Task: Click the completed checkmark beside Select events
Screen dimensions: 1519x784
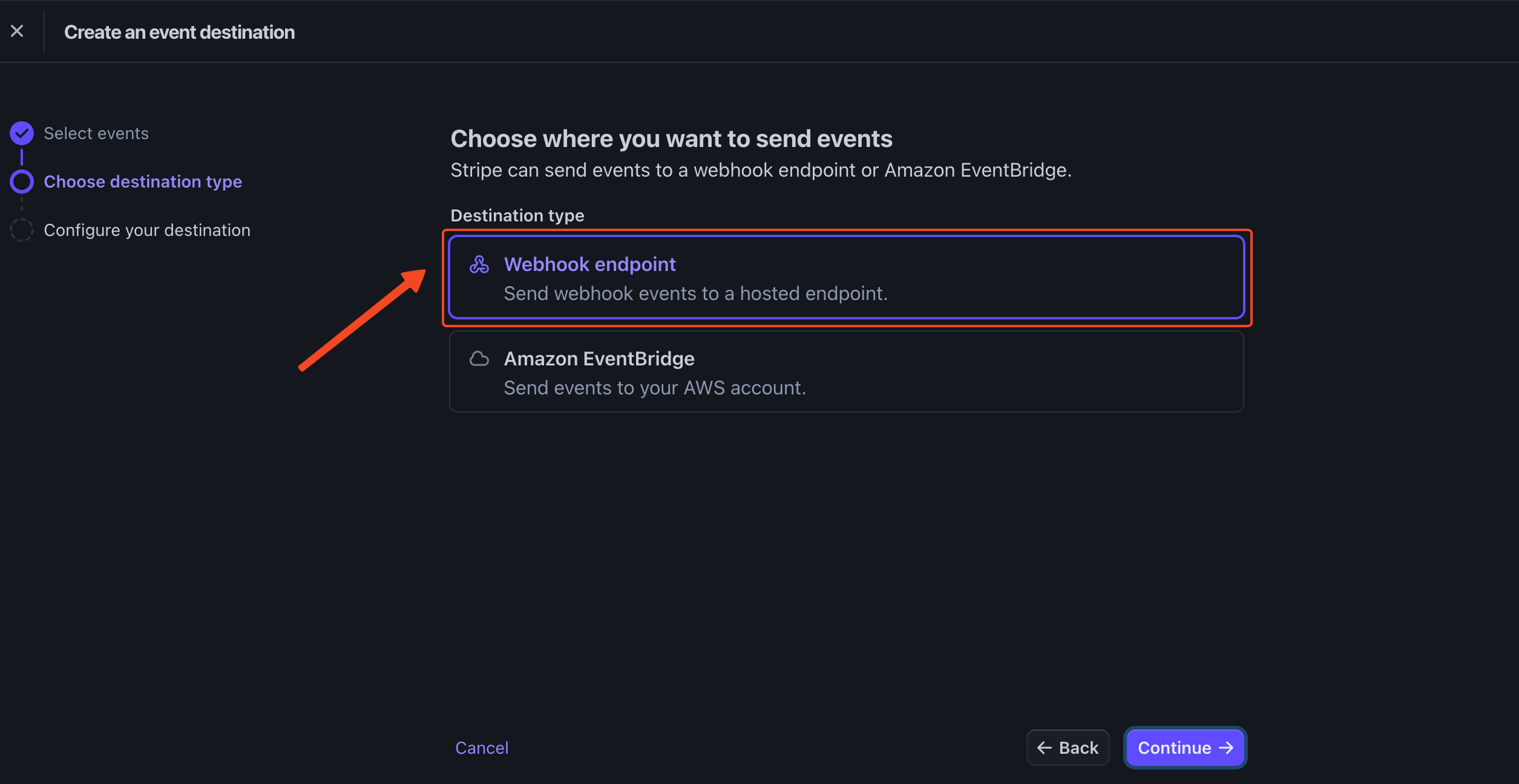Action: coord(21,133)
